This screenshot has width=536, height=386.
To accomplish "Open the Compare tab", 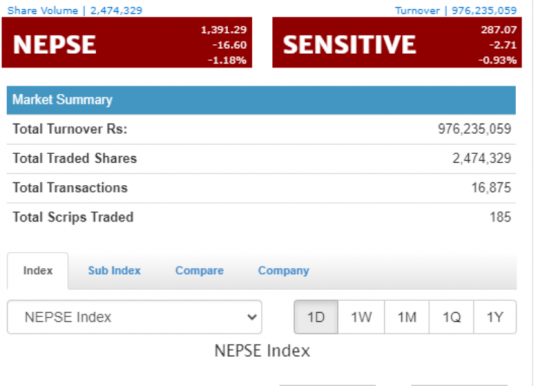I will (200, 271).
